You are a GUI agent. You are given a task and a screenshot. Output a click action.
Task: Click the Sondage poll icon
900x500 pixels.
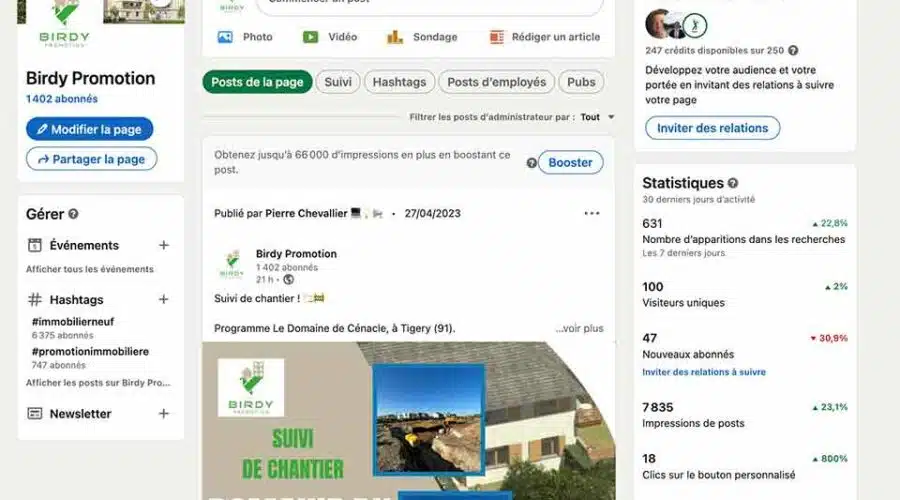pos(395,37)
